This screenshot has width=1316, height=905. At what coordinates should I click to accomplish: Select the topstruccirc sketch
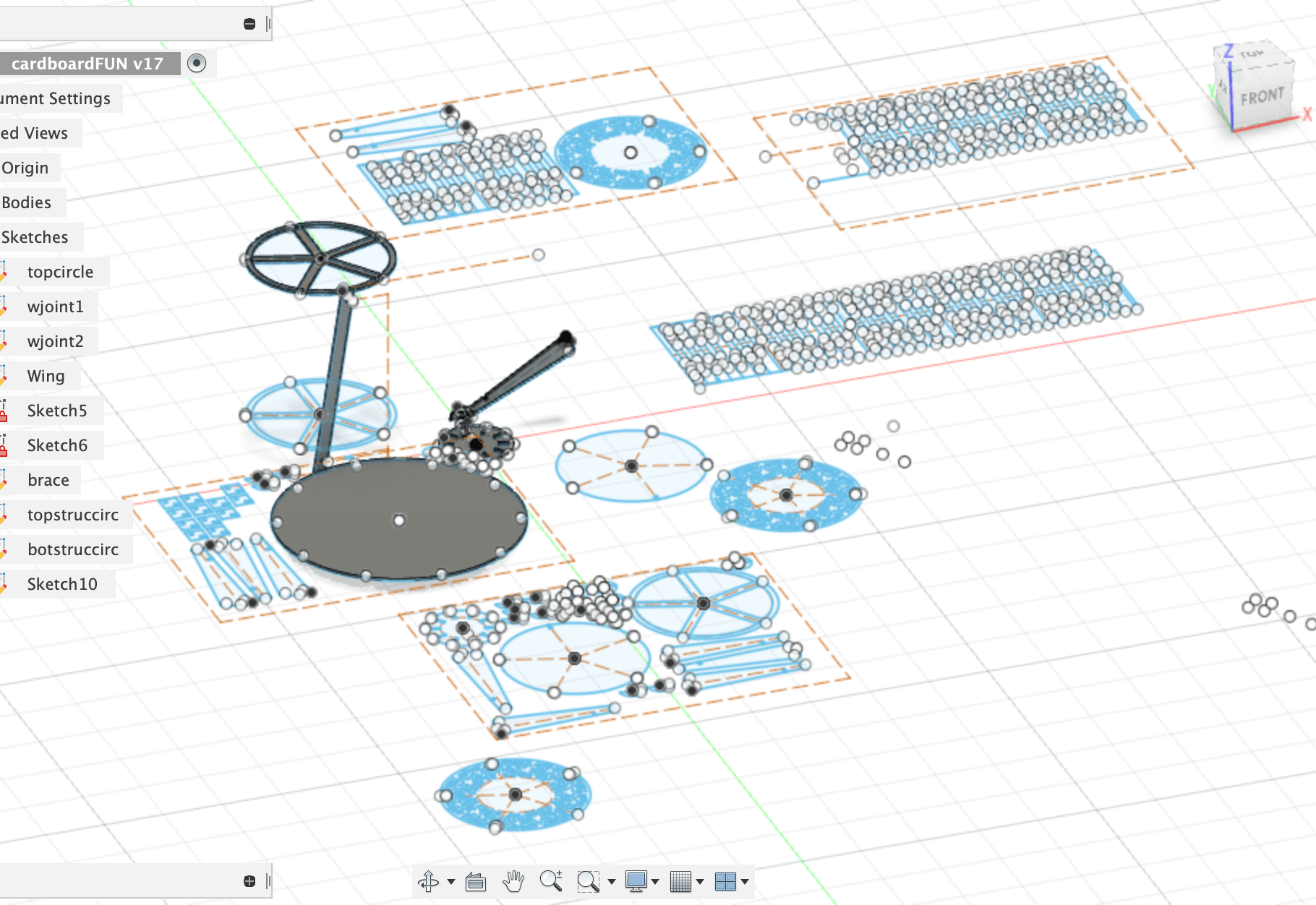(73, 515)
